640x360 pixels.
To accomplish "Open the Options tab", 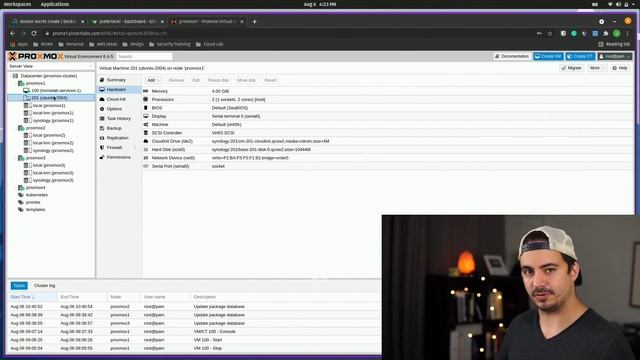I will (x=114, y=109).
